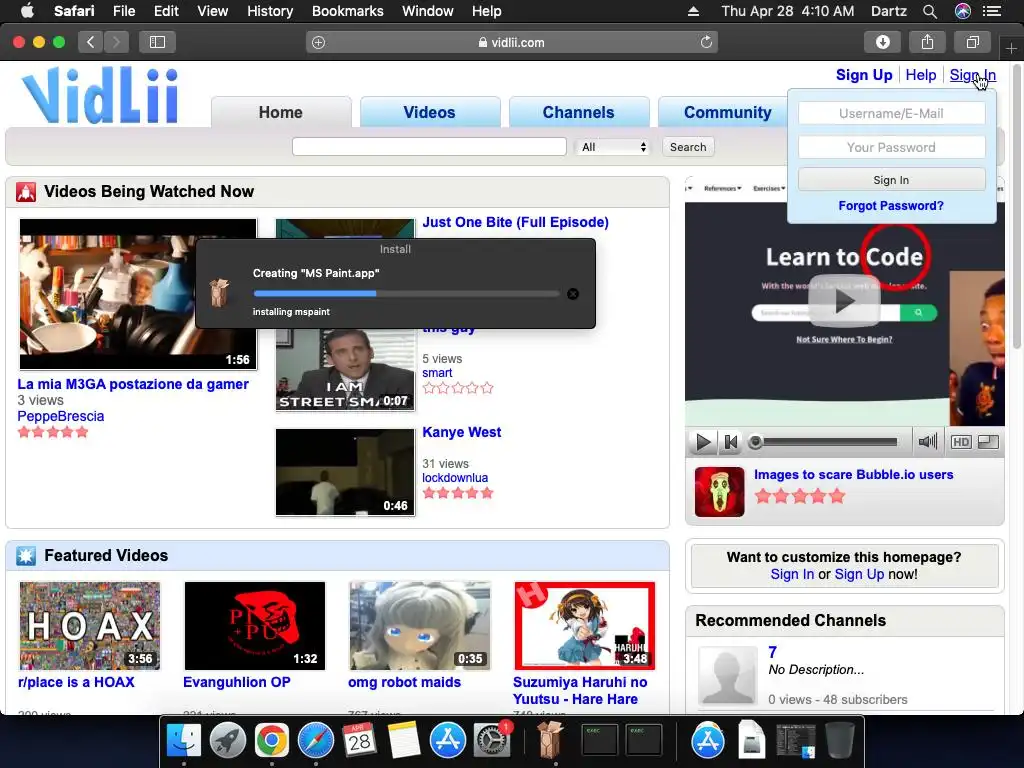Click the plus icon in the address bar

click(318, 42)
